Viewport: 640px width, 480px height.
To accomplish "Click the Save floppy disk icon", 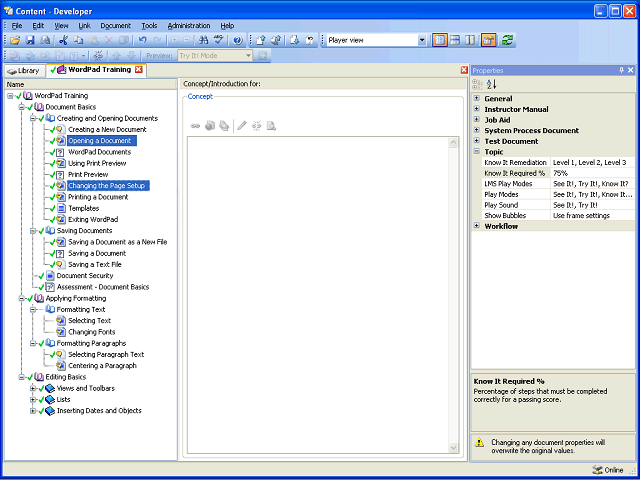I will (30, 40).
